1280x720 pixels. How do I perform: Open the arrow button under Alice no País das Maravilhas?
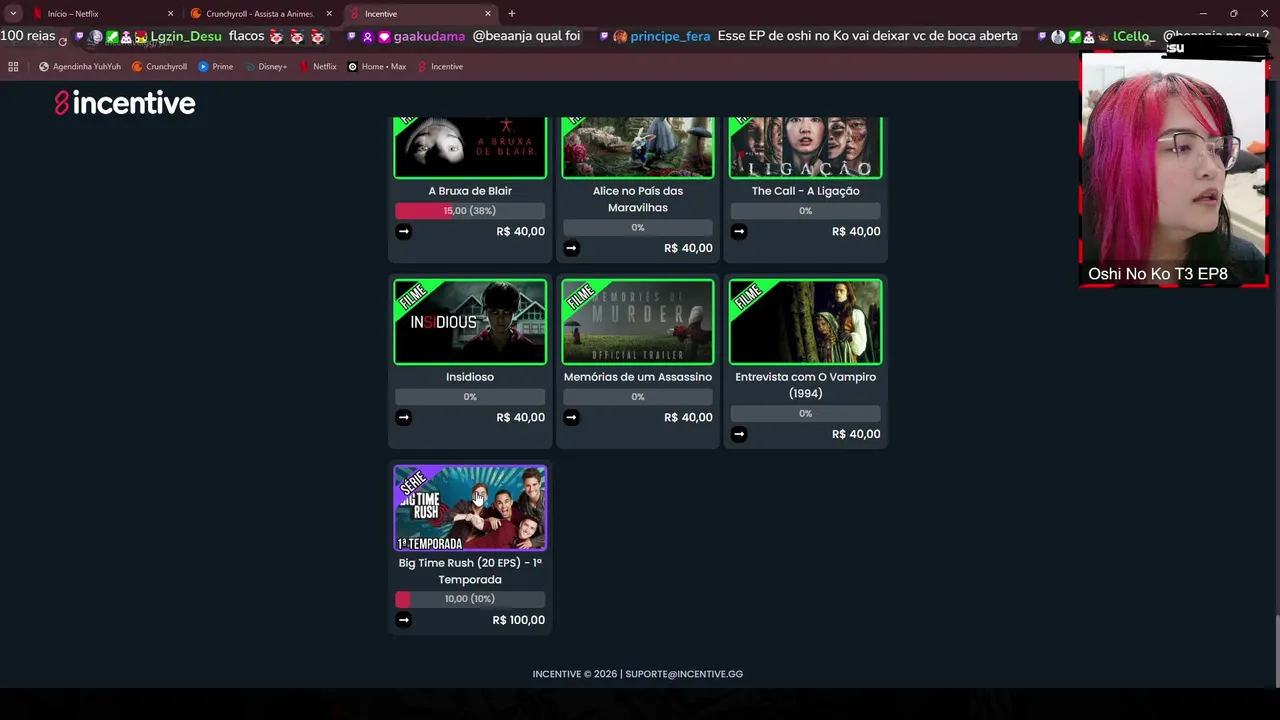(572, 248)
